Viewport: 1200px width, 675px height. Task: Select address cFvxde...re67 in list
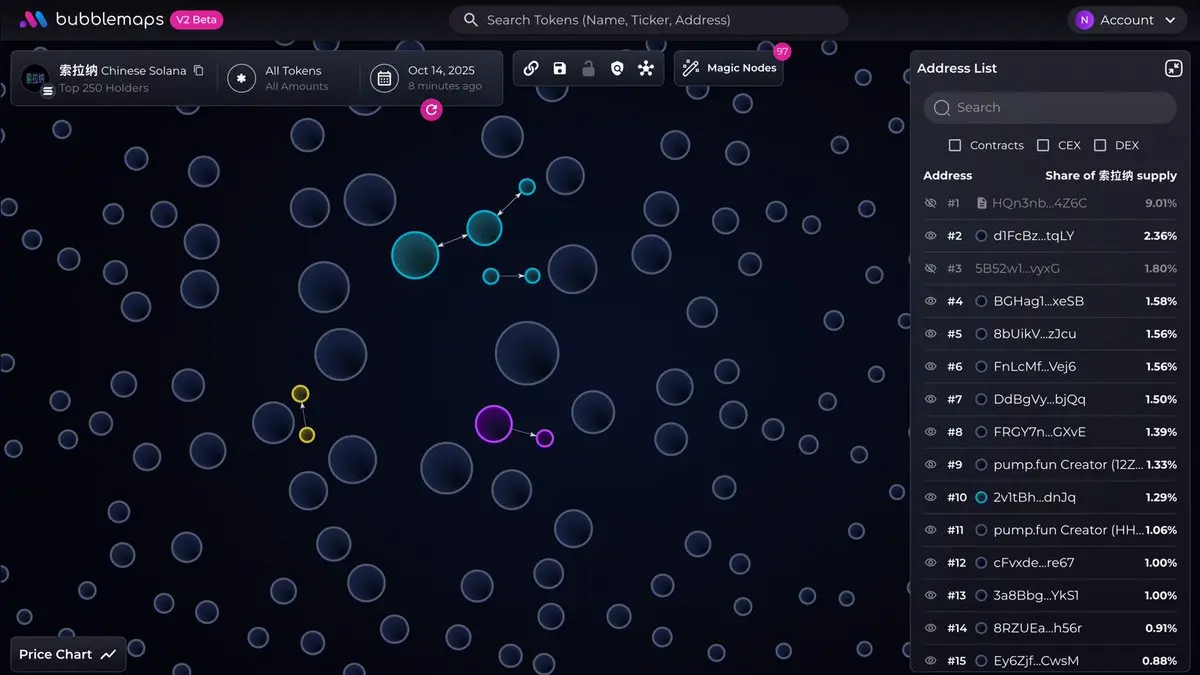pyautogui.click(x=1034, y=562)
